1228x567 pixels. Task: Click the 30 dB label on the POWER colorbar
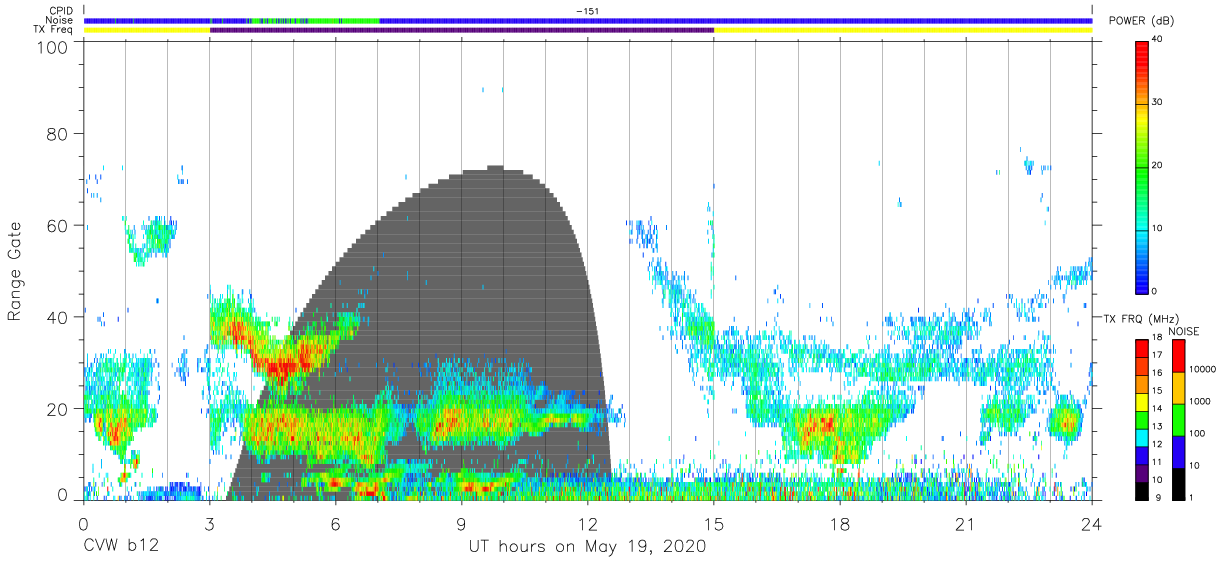(x=1157, y=102)
